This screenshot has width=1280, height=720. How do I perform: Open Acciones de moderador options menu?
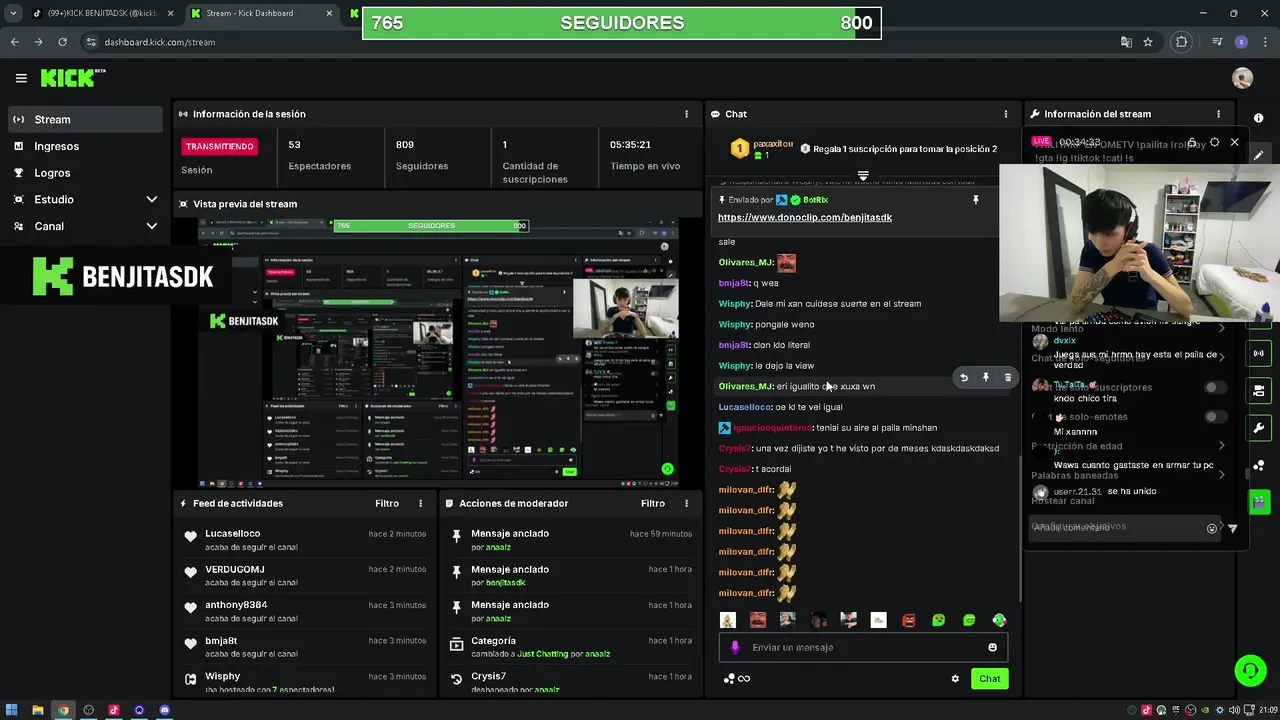point(686,503)
